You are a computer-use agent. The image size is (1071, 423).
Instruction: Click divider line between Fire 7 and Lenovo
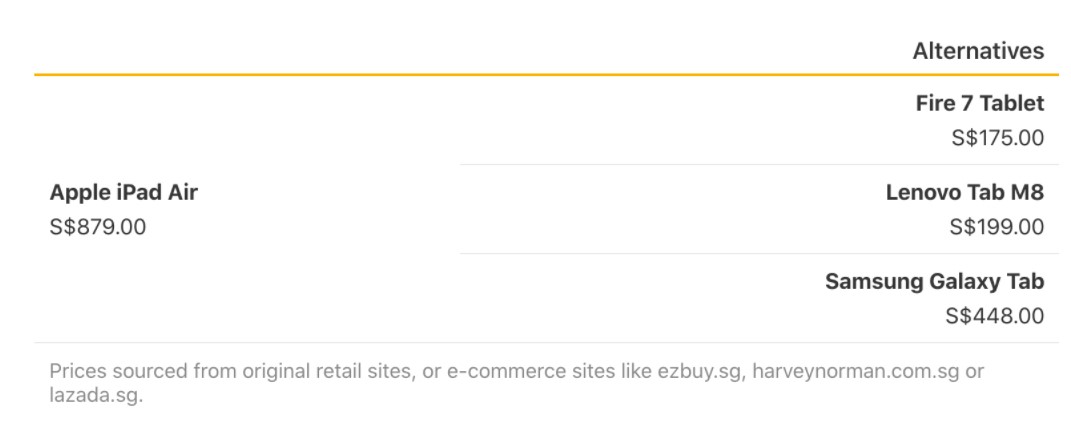point(760,165)
